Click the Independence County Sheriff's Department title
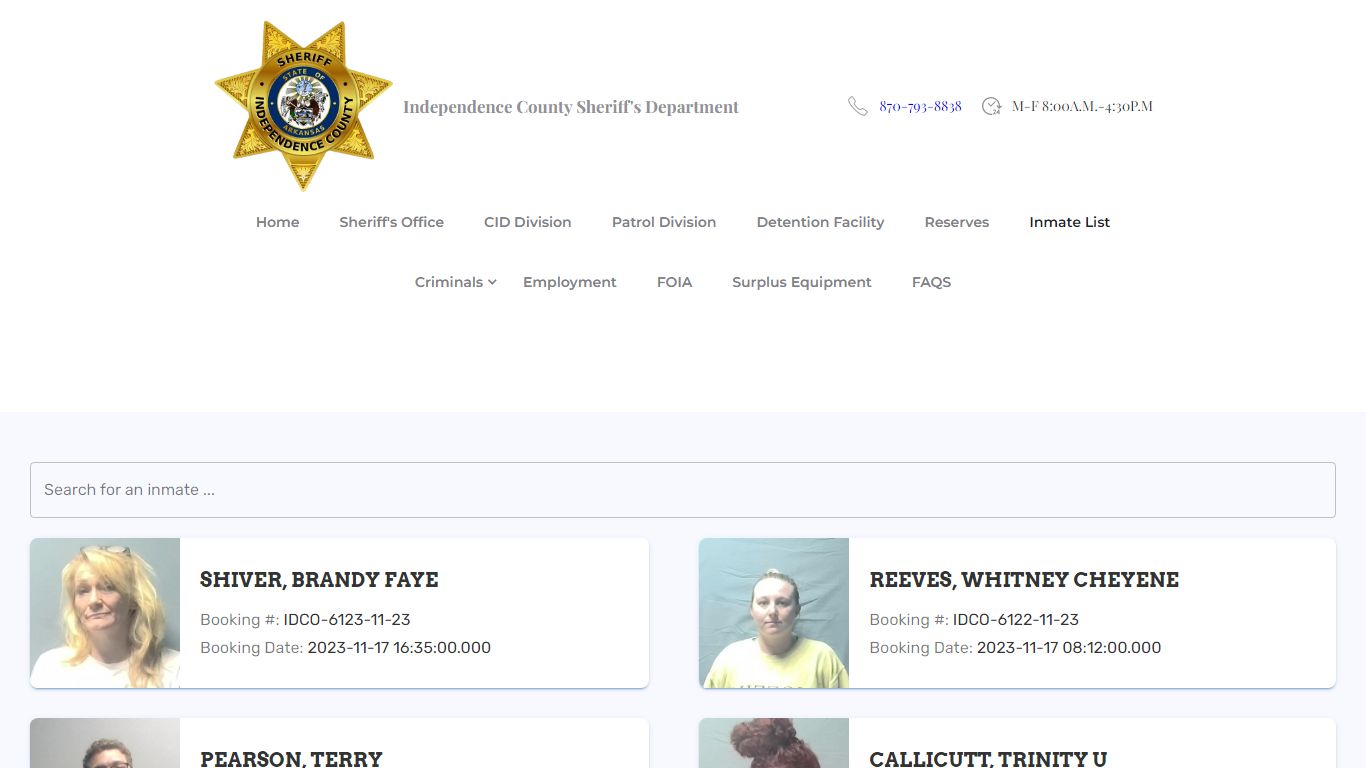Screen dimensions: 1366x768 (571, 107)
